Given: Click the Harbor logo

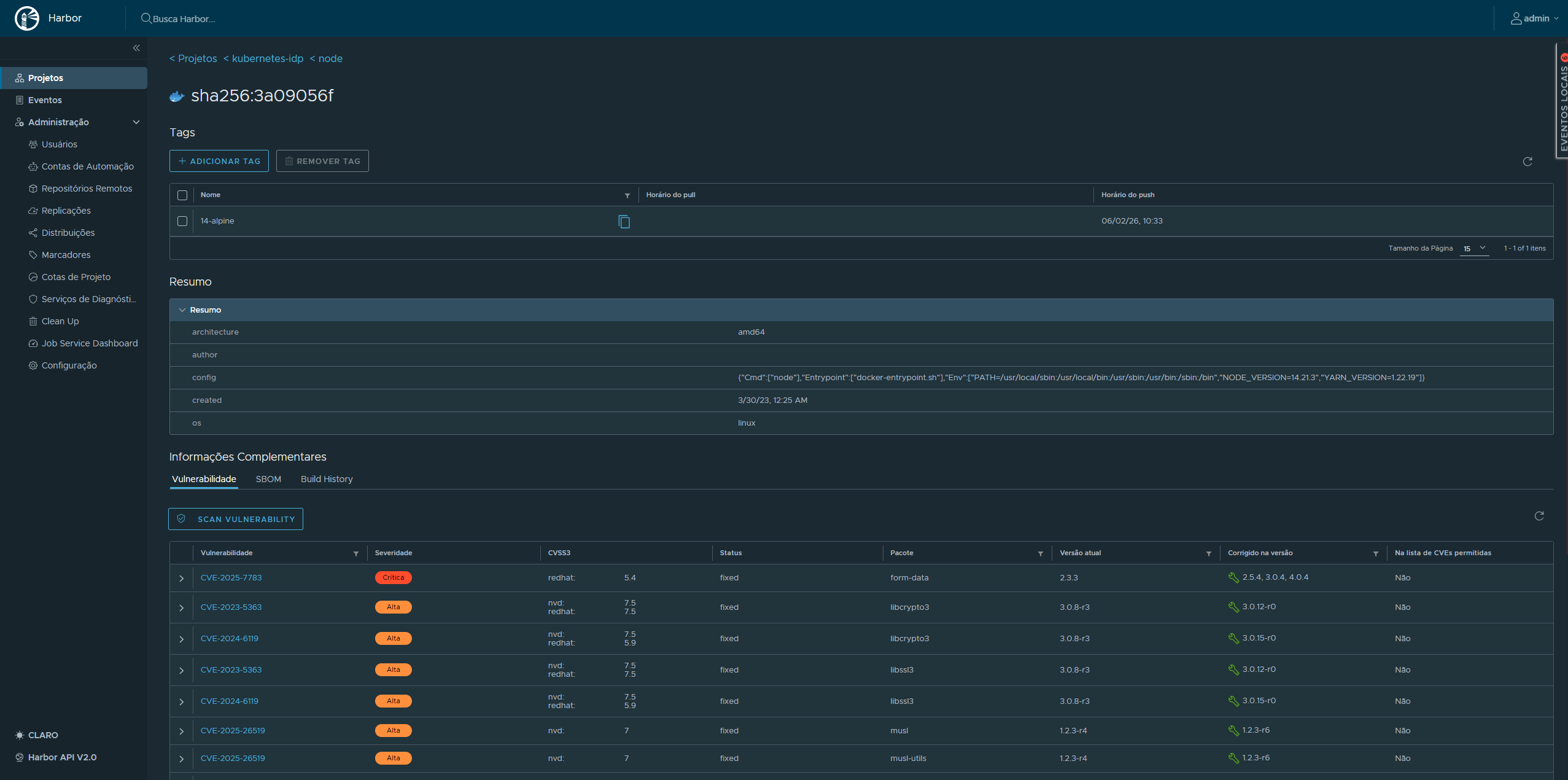Looking at the screenshot, I should pyautogui.click(x=27, y=18).
